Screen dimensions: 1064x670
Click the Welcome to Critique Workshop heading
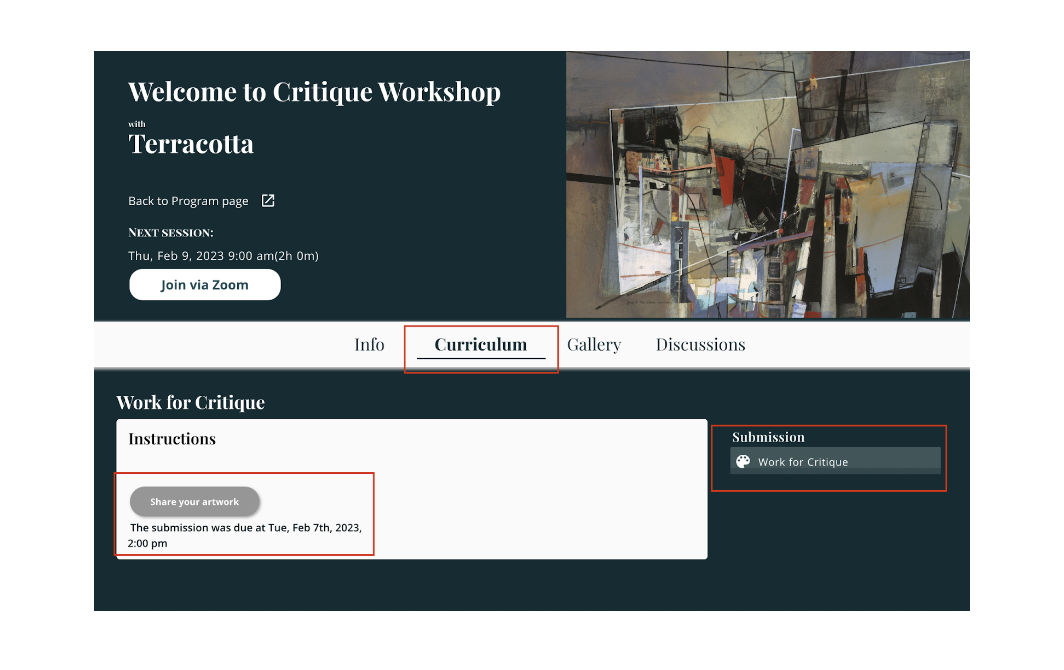(314, 92)
